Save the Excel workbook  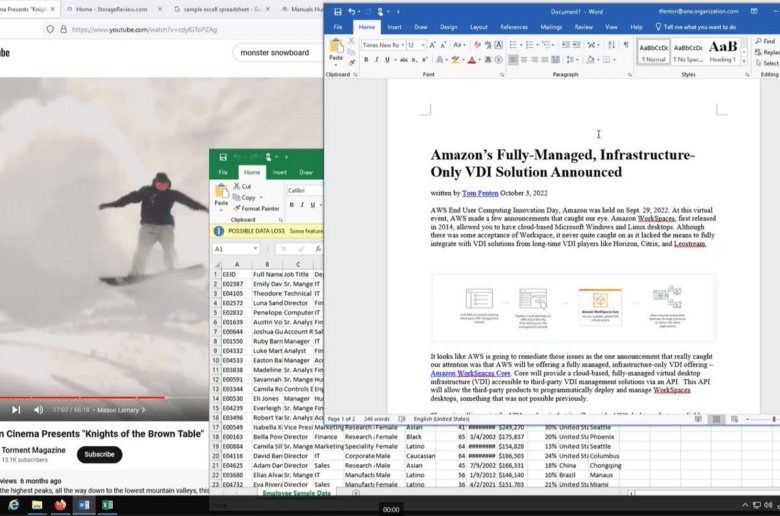(x=223, y=157)
